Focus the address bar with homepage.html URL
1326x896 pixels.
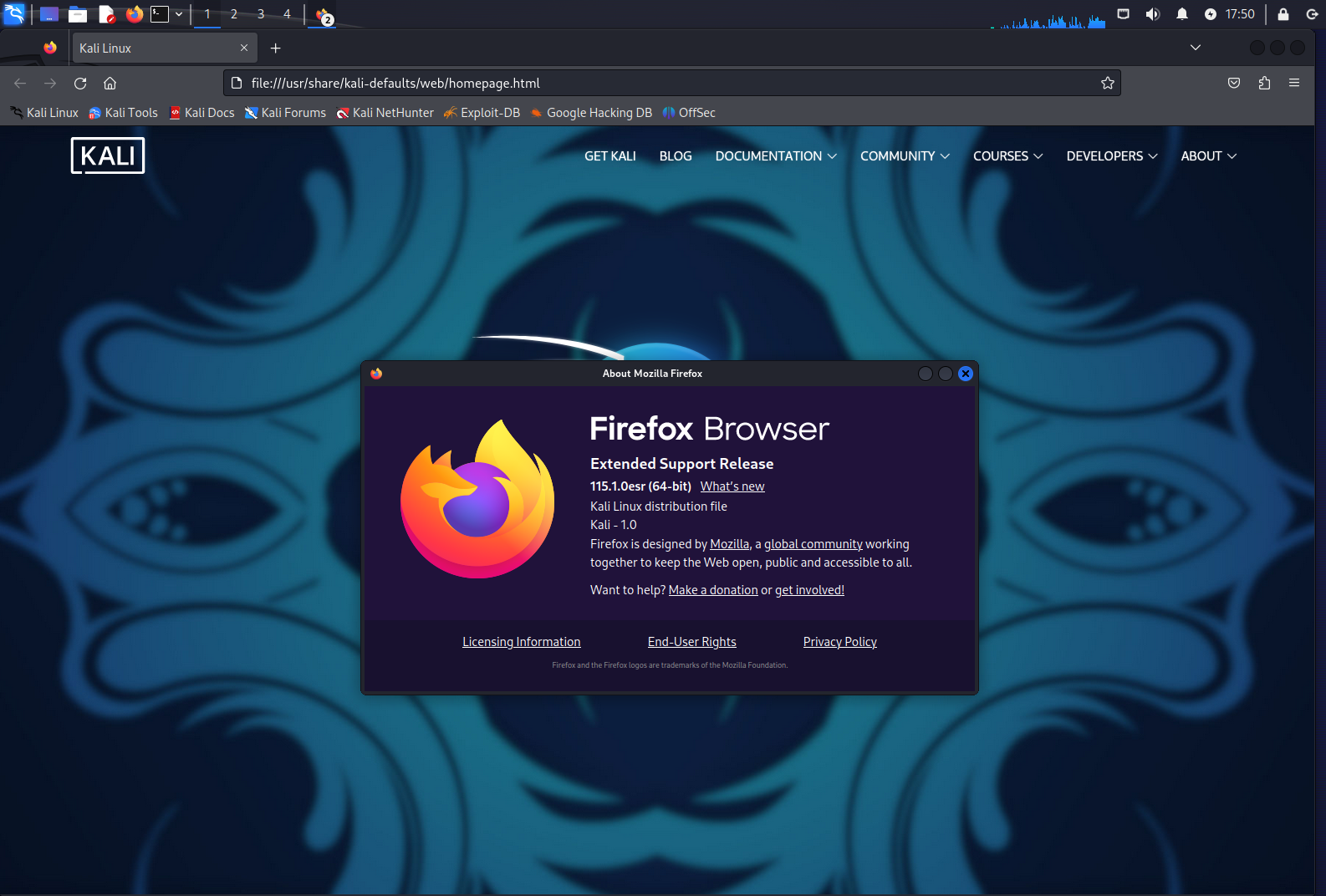click(x=671, y=83)
